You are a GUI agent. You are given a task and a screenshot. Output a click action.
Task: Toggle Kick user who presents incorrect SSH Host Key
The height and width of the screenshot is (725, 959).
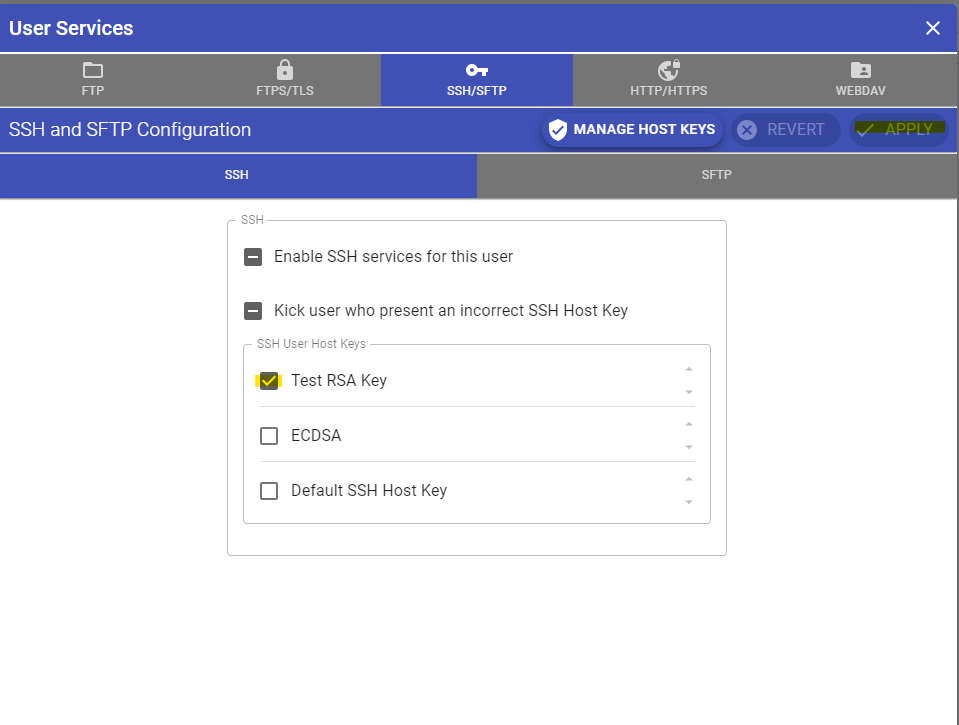(252, 310)
